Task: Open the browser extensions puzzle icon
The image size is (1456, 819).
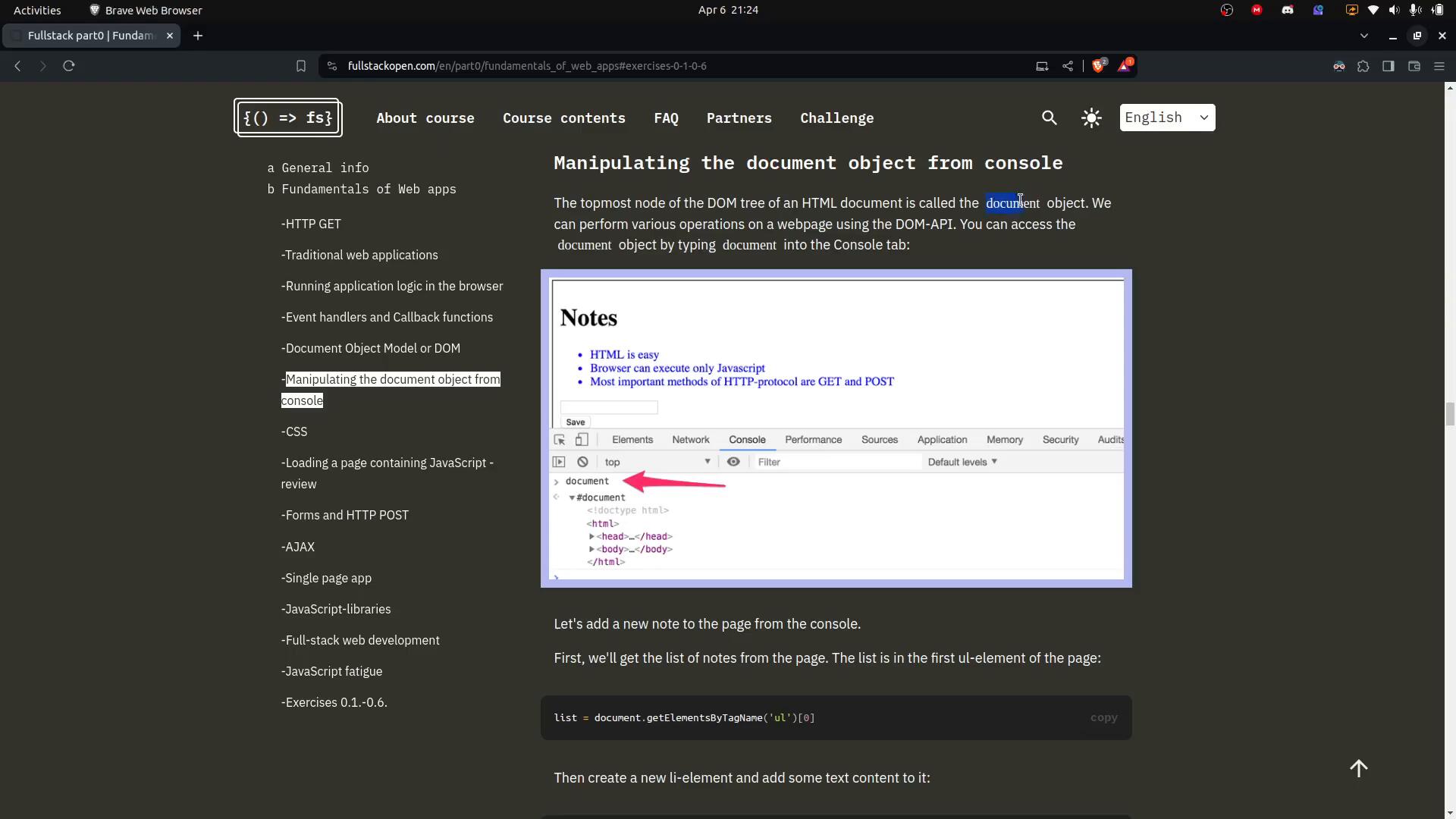Action: click(x=1363, y=66)
